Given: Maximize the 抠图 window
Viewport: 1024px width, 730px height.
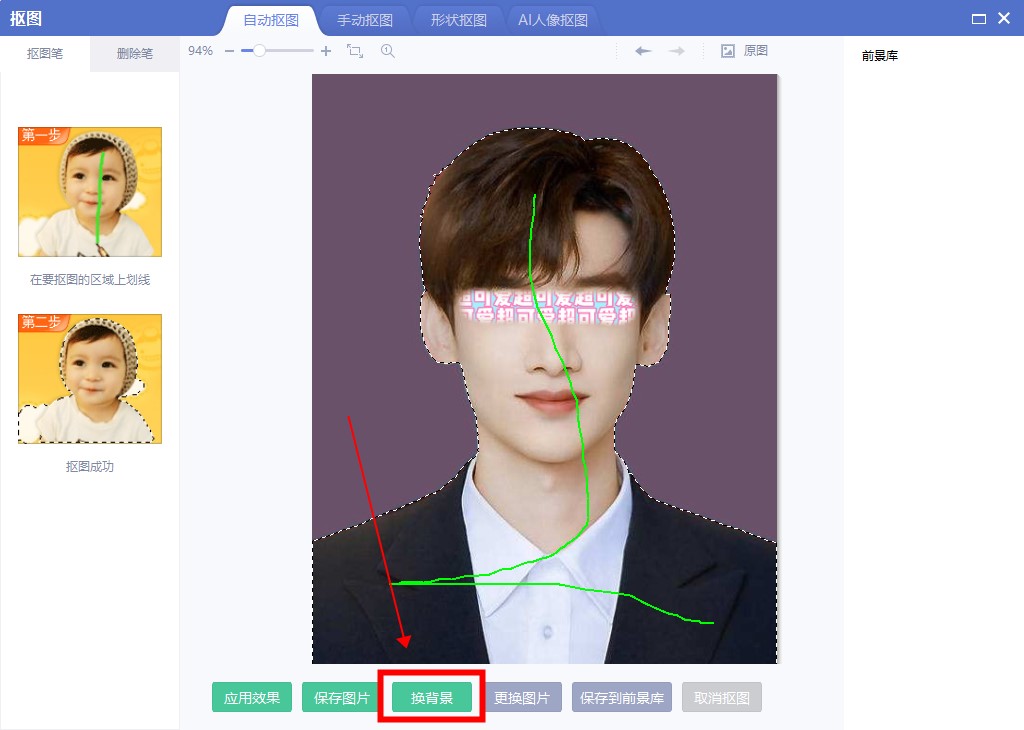Looking at the screenshot, I should coord(978,19).
